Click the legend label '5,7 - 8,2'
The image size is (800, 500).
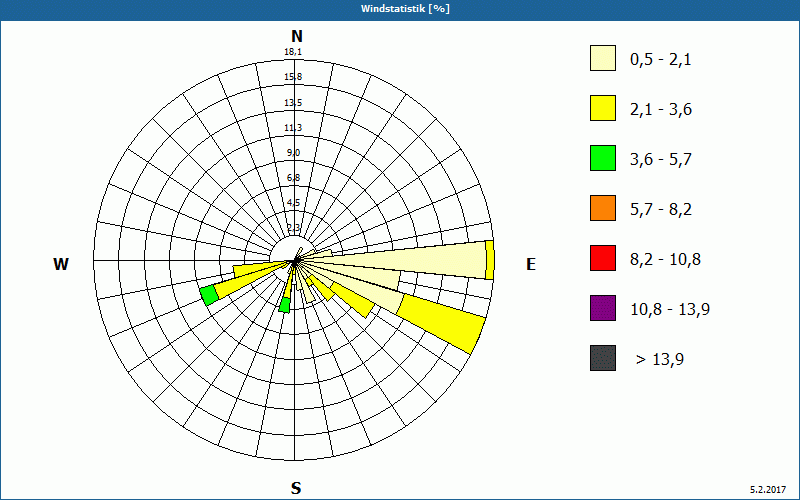(661, 210)
